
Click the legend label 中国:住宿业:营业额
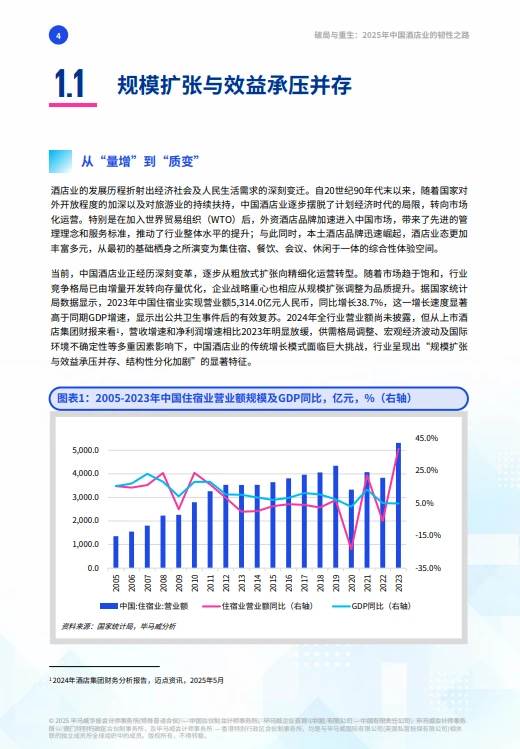click(154, 606)
